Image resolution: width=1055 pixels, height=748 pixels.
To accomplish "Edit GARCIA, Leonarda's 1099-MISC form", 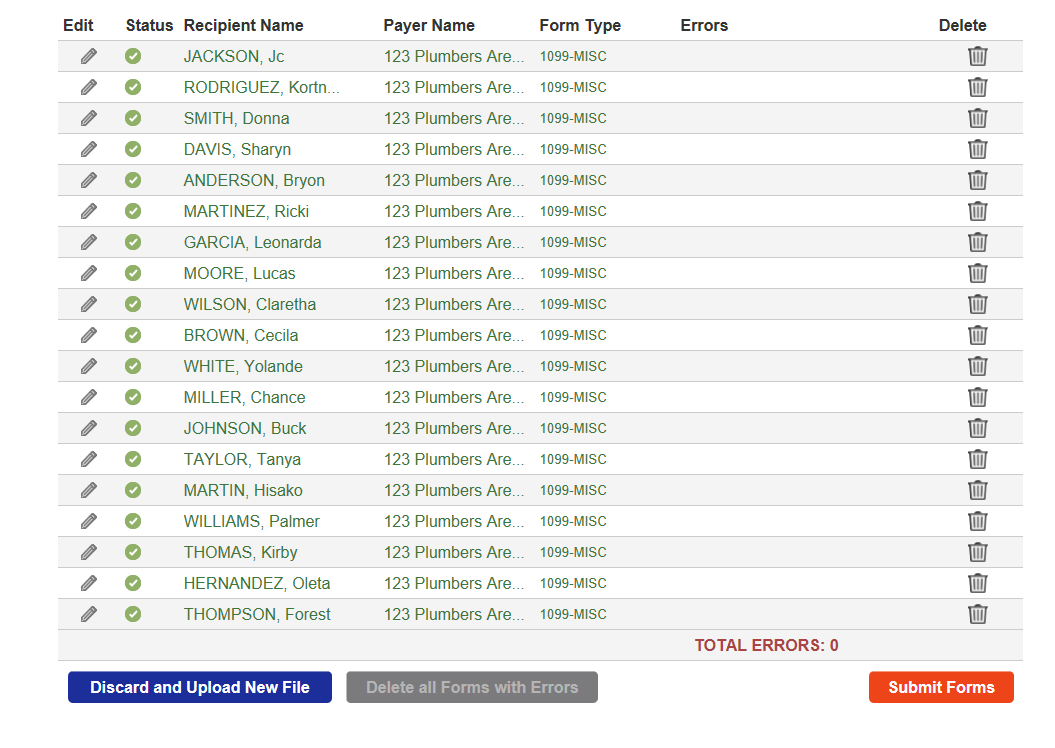I will point(89,241).
